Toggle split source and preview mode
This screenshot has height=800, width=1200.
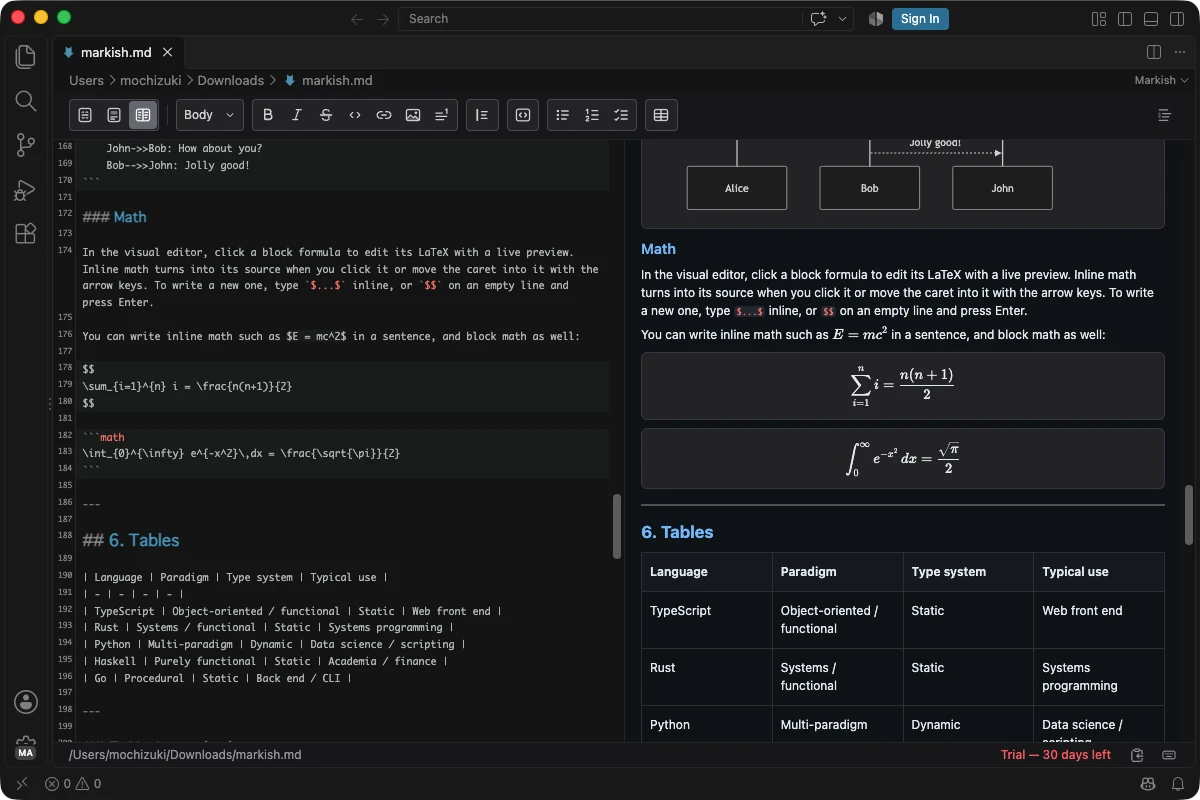(x=143, y=115)
